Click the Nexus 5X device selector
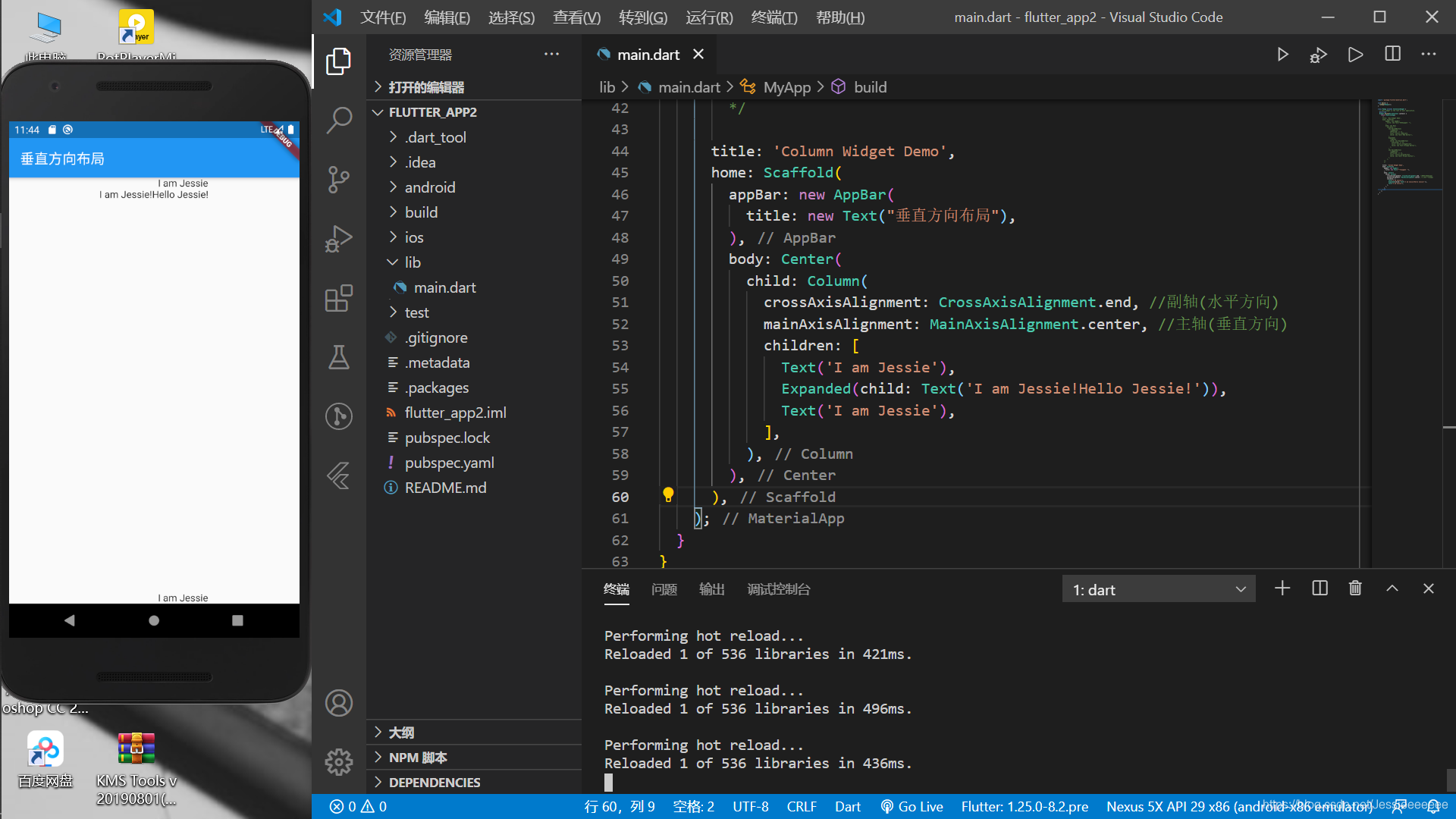Screen dimensions: 1456x819 tap(1239, 807)
